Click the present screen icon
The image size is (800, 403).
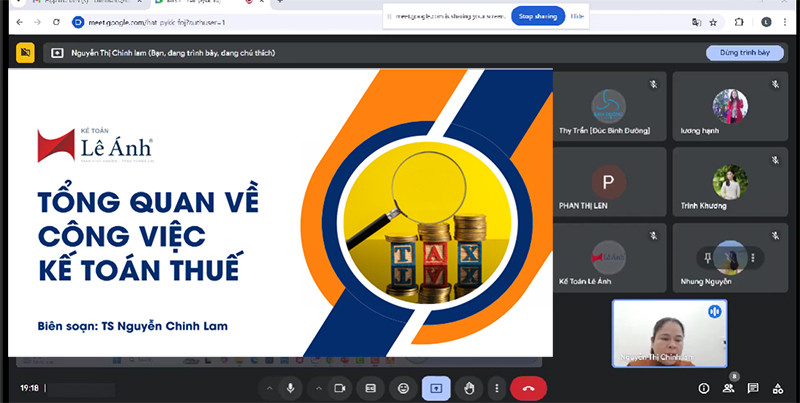tap(435, 388)
